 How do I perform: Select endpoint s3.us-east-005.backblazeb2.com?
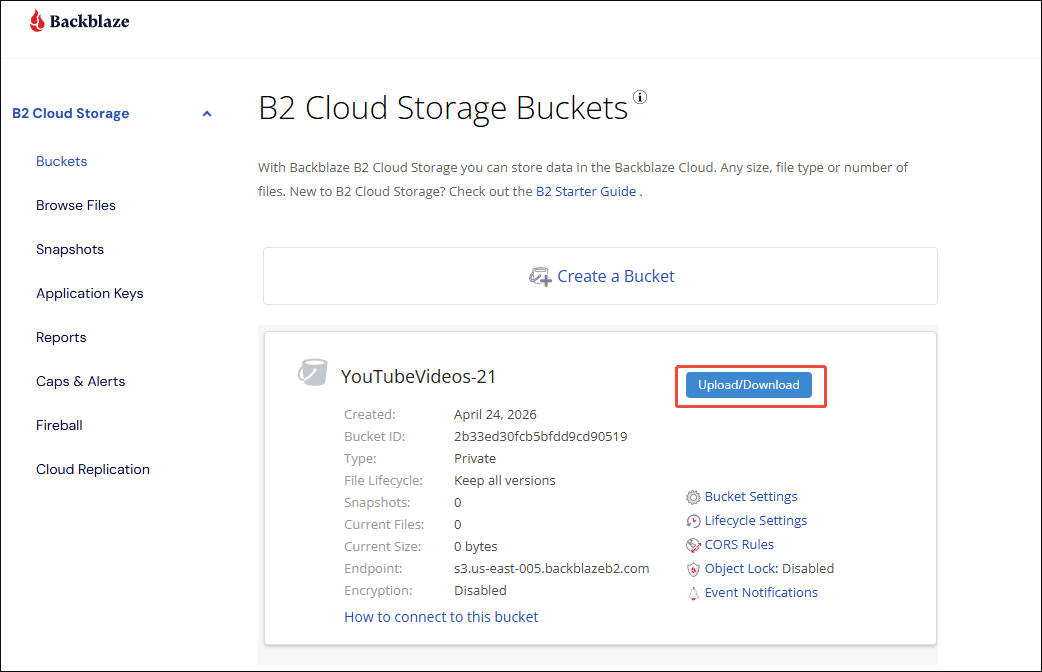coord(552,569)
